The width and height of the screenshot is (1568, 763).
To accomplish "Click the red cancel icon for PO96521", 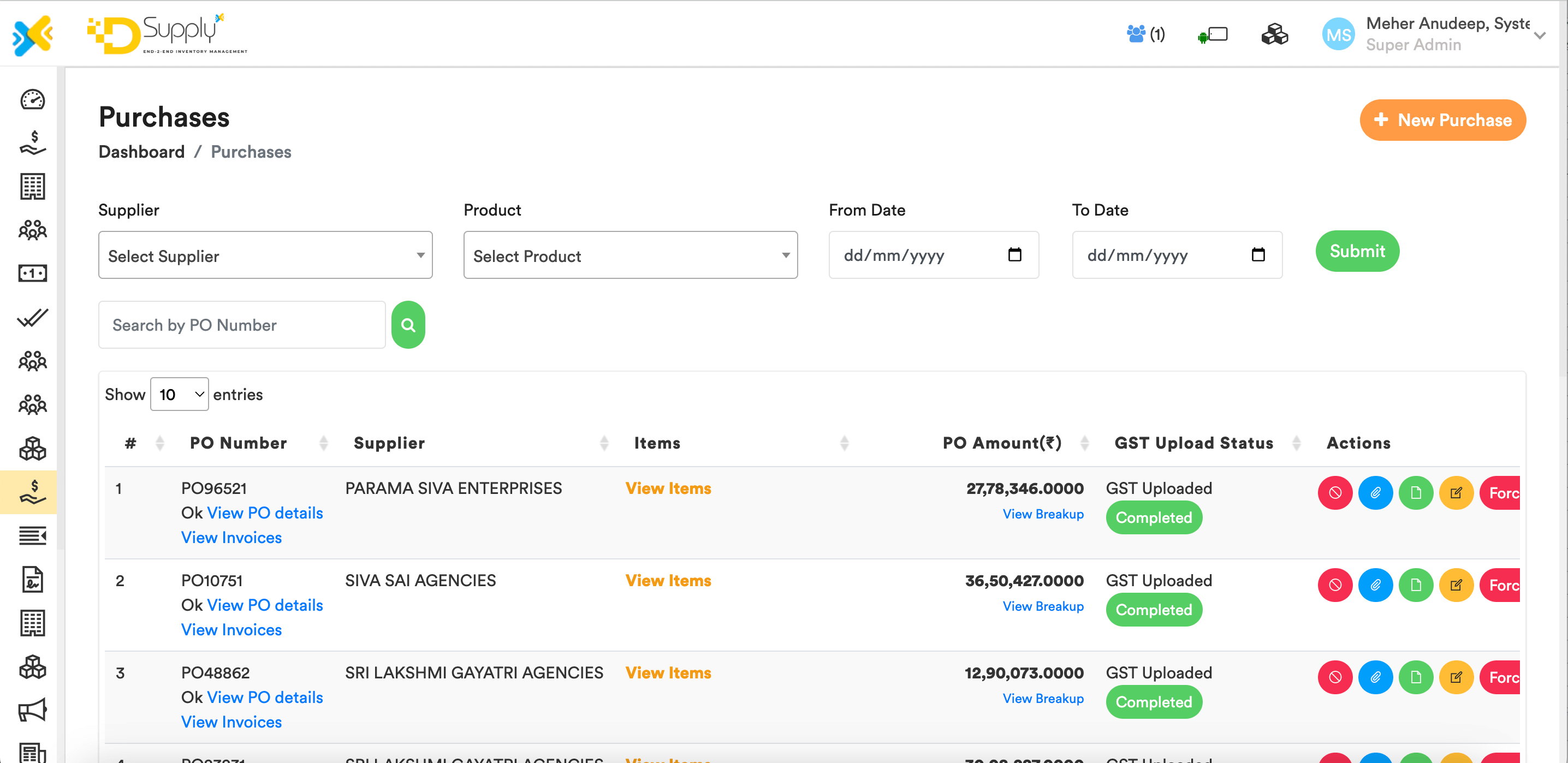I will [1335, 493].
